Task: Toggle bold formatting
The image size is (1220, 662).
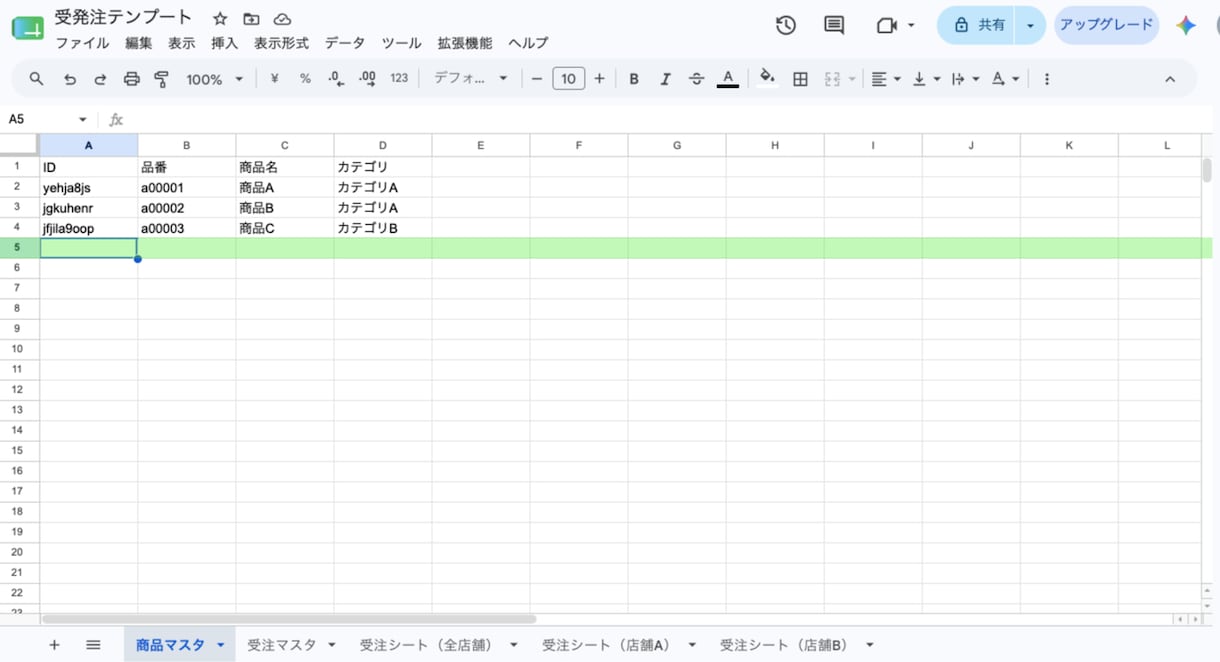Action: [634, 79]
